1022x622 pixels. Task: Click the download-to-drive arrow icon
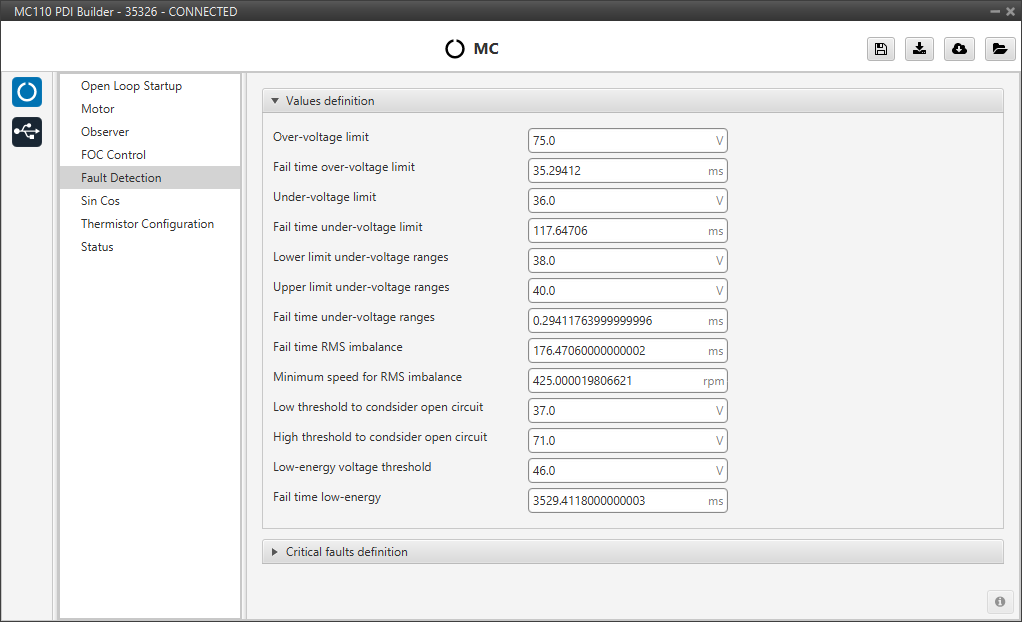point(919,49)
